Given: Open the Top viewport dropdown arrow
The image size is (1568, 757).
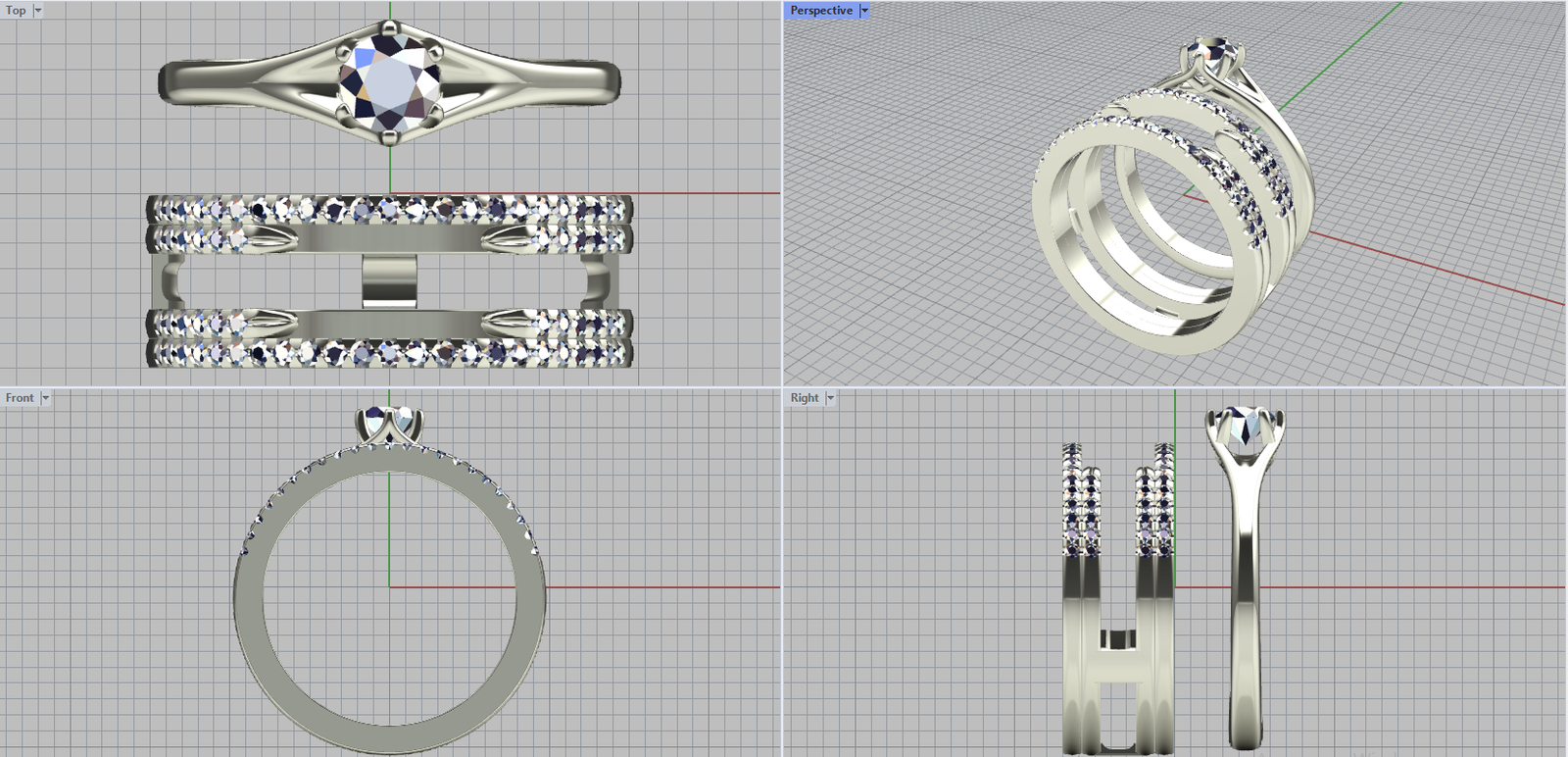Looking at the screenshot, I should point(38,11).
